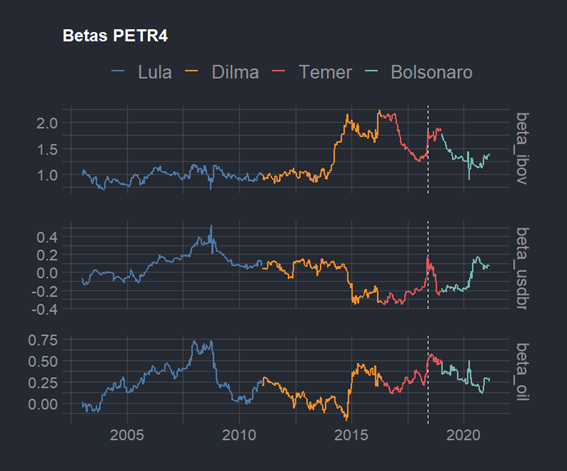Click the 2.0 y-axis label of beta_ibov

click(x=47, y=123)
